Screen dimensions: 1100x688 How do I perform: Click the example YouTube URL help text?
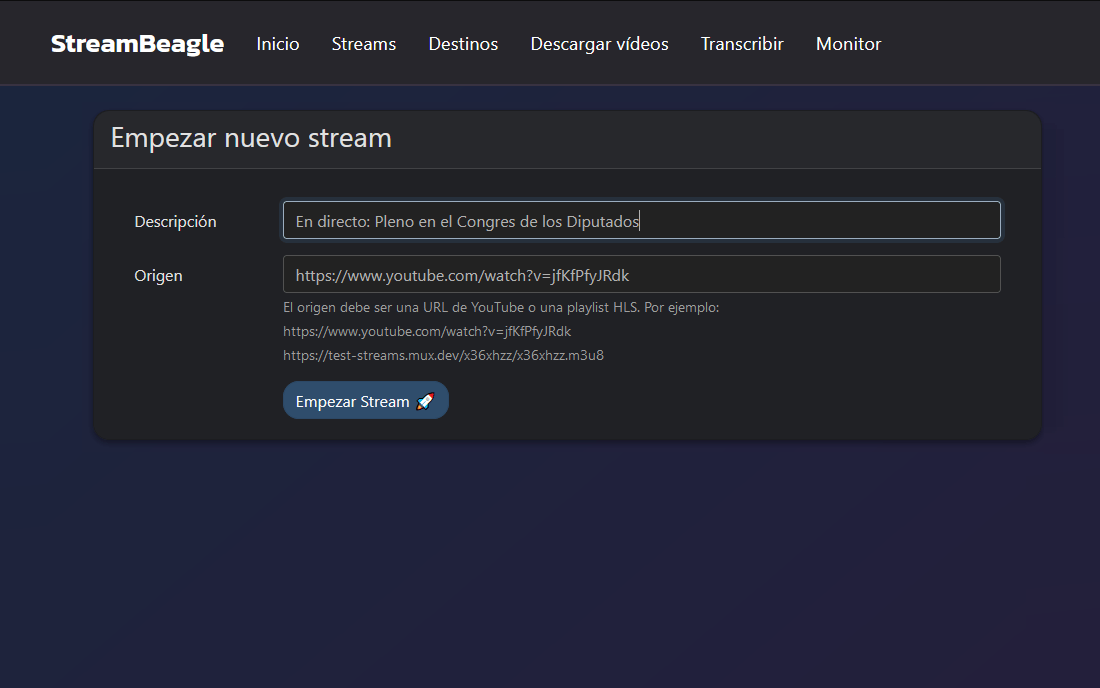427,331
